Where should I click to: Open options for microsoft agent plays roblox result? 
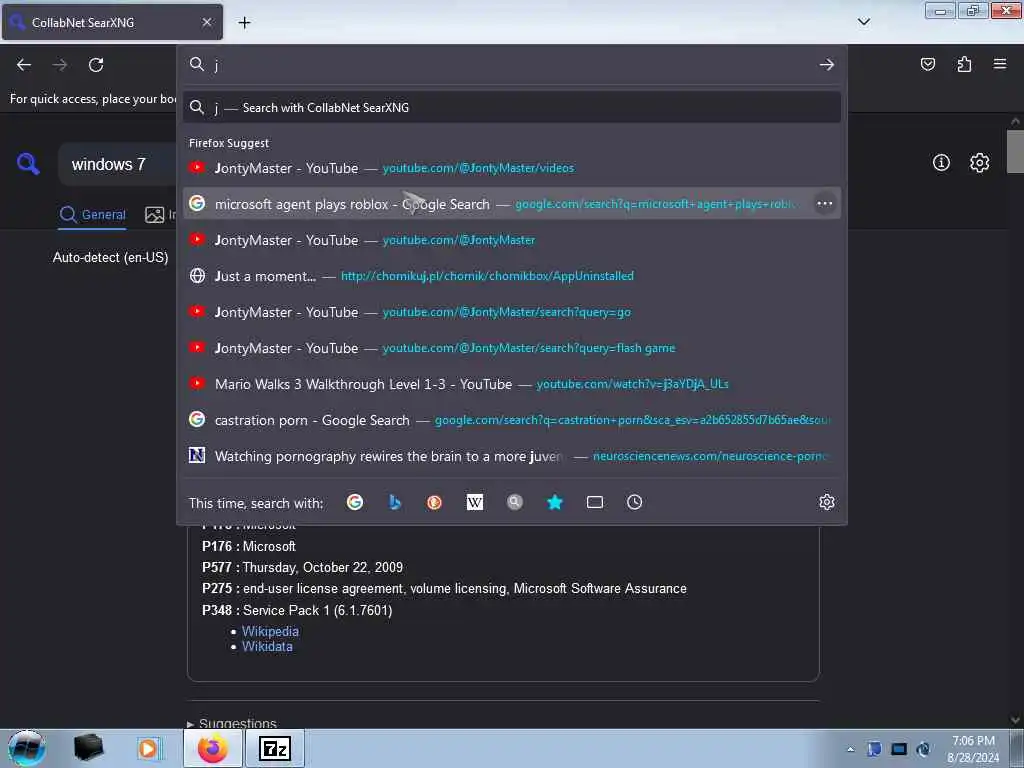point(824,204)
